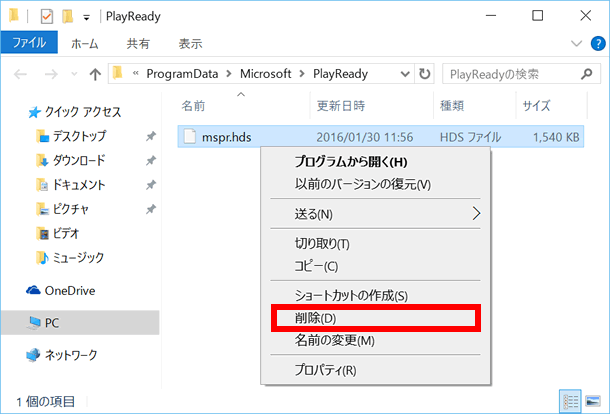Choose プロパティ(R) in the context menu
Viewport: 610px width, 414px height.
click(375, 370)
